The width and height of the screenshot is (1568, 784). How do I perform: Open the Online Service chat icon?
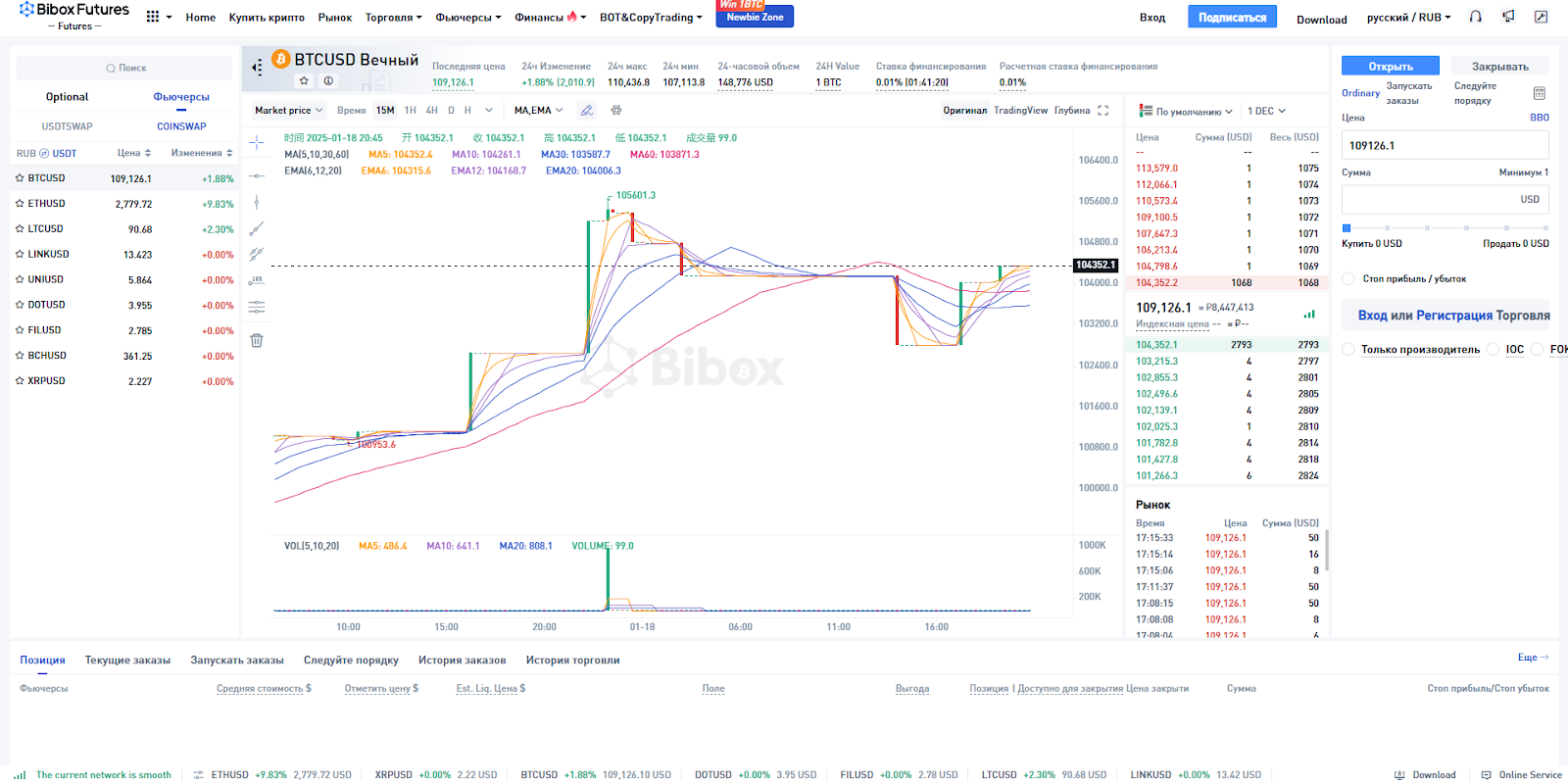point(1487,775)
